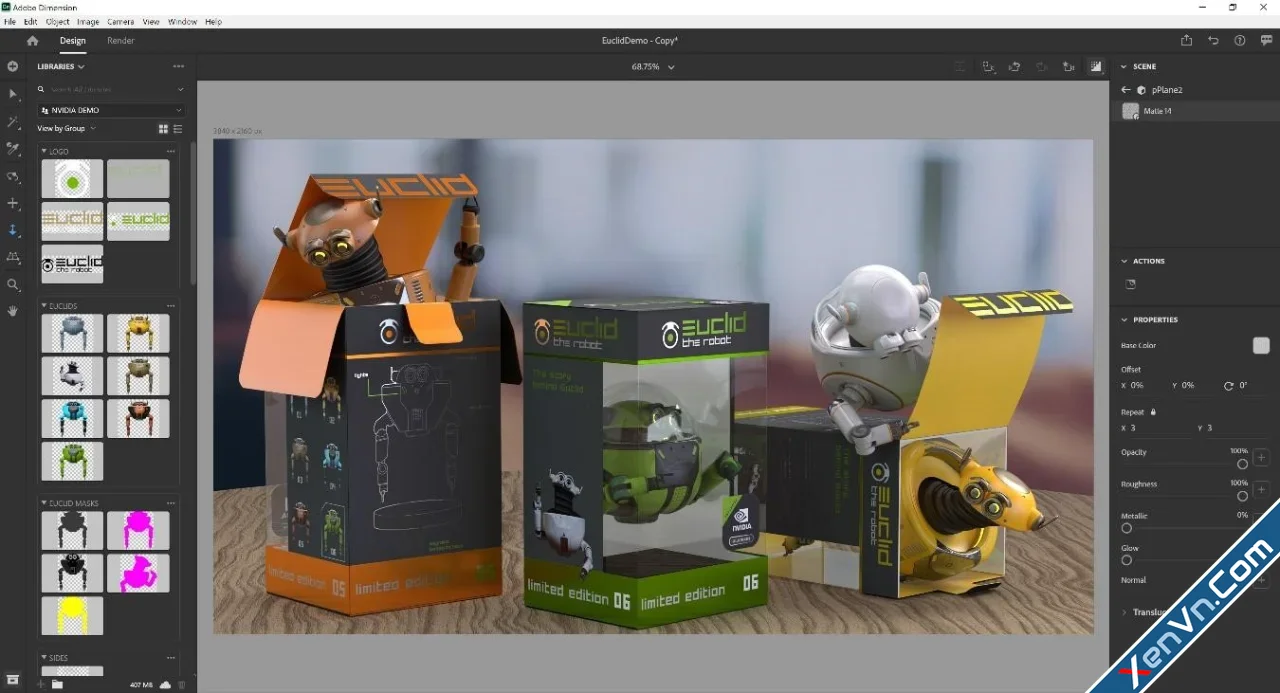The width and height of the screenshot is (1280, 693).
Task: Open the Libraries panel more options dots
Action: pyautogui.click(x=178, y=66)
